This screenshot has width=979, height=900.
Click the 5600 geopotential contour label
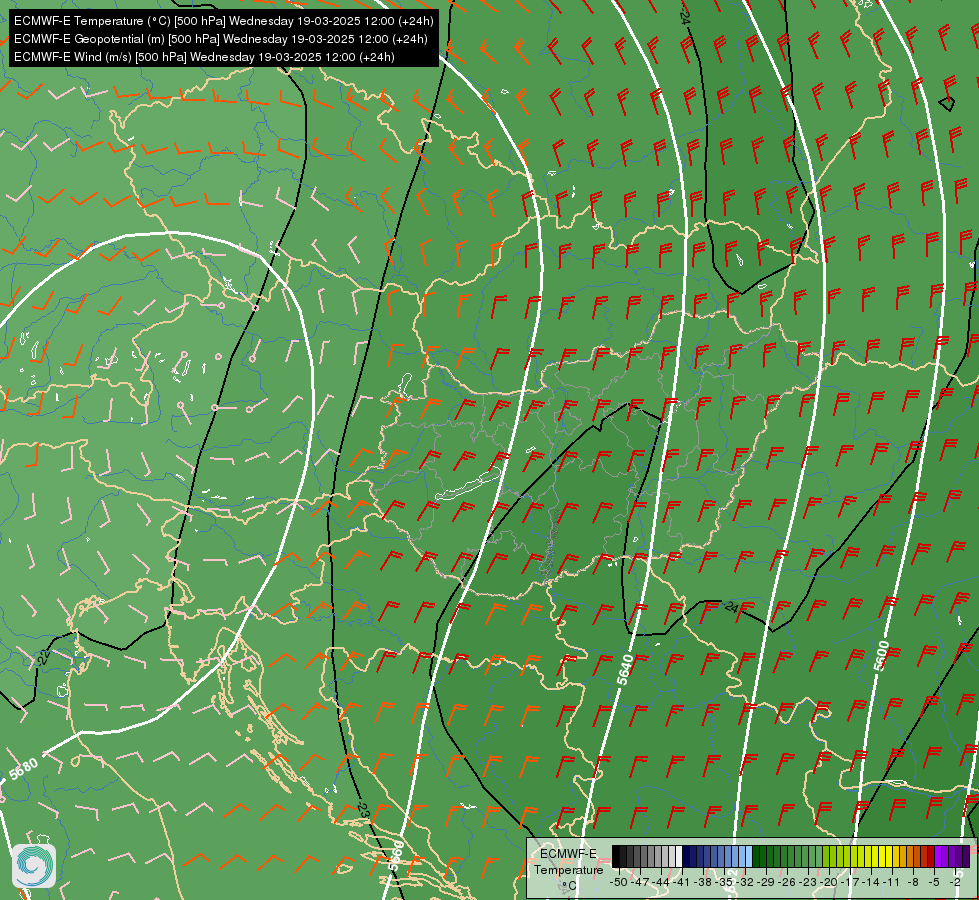click(881, 656)
